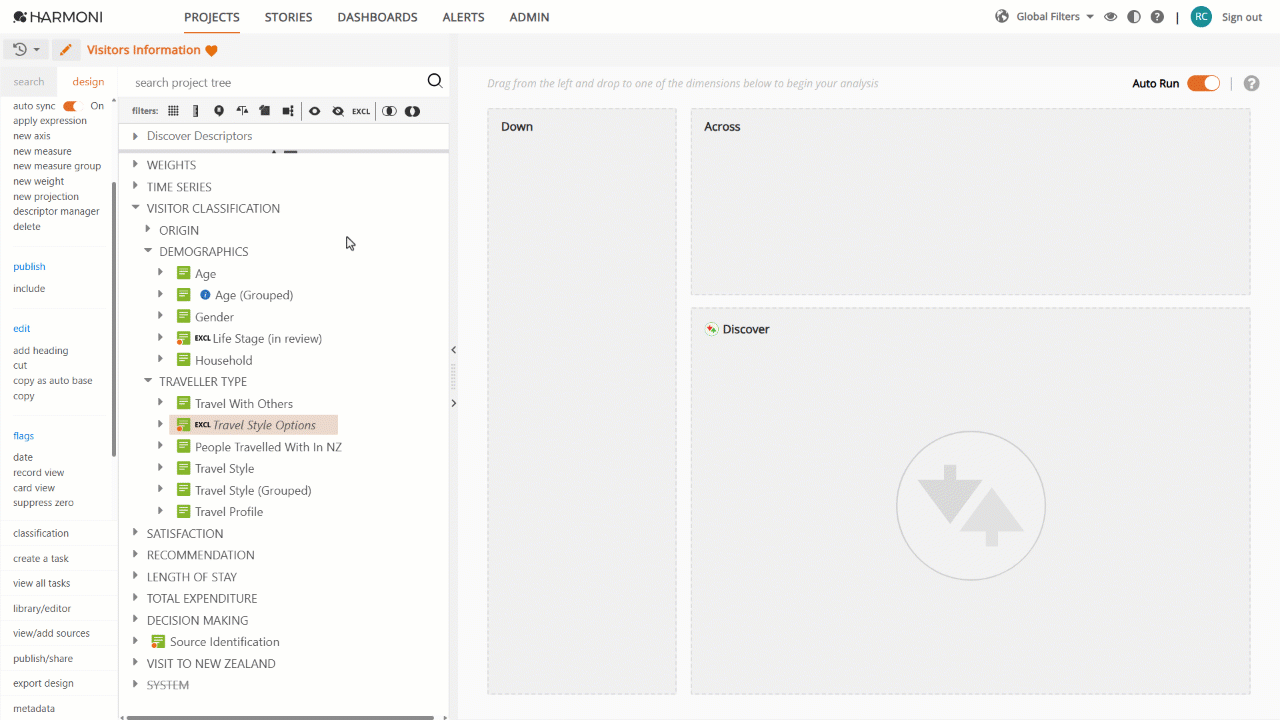Click the Harmoni logo
Image resolution: width=1280 pixels, height=720 pixels.
click(58, 17)
